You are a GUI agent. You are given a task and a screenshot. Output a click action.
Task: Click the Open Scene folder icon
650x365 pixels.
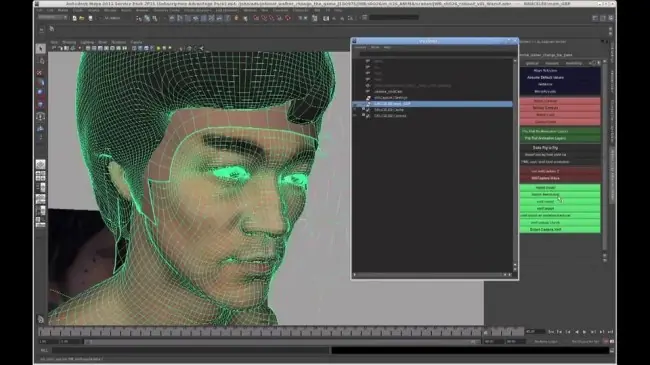[82, 18]
